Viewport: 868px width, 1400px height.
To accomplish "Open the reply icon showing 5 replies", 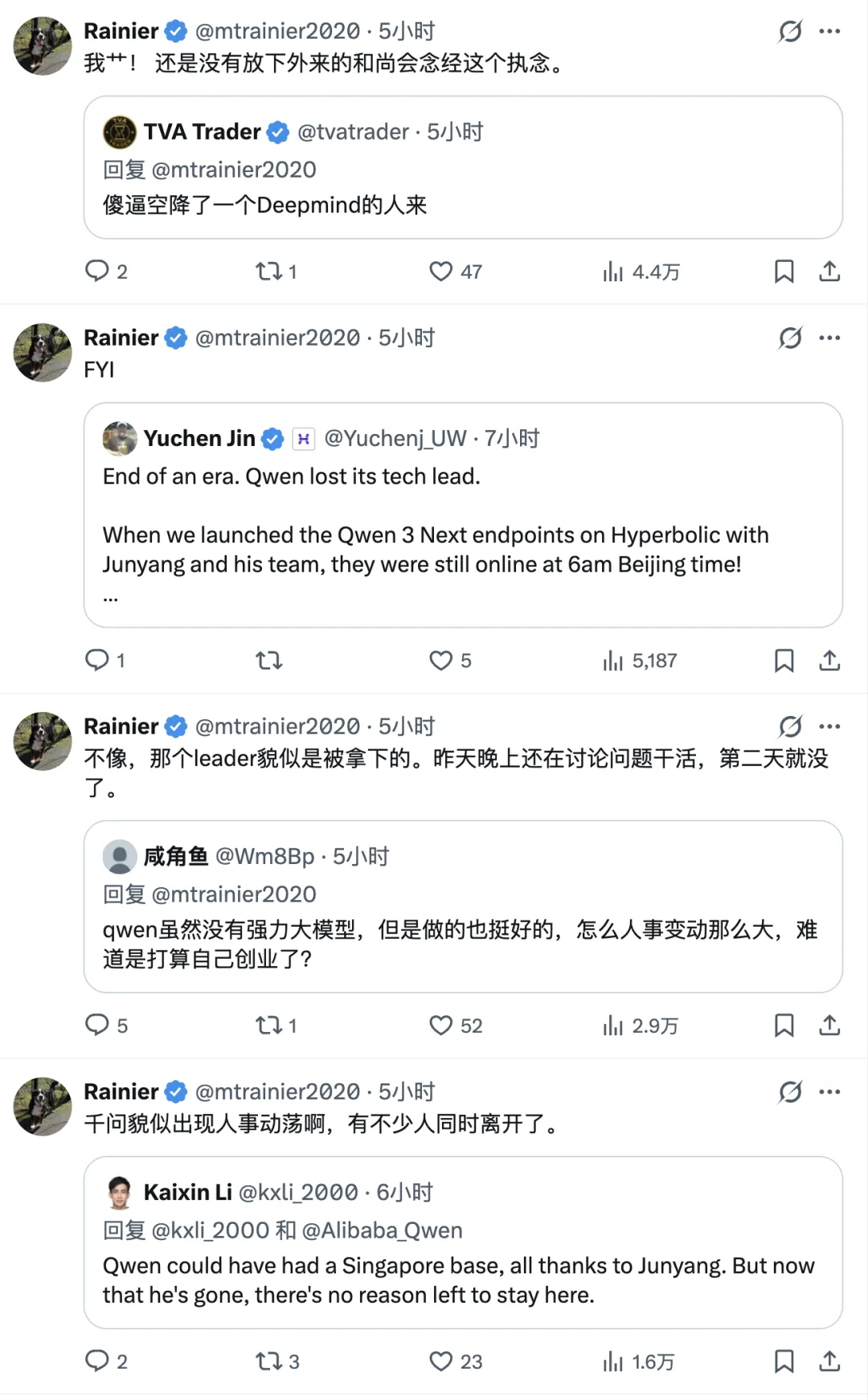I will tap(98, 1025).
